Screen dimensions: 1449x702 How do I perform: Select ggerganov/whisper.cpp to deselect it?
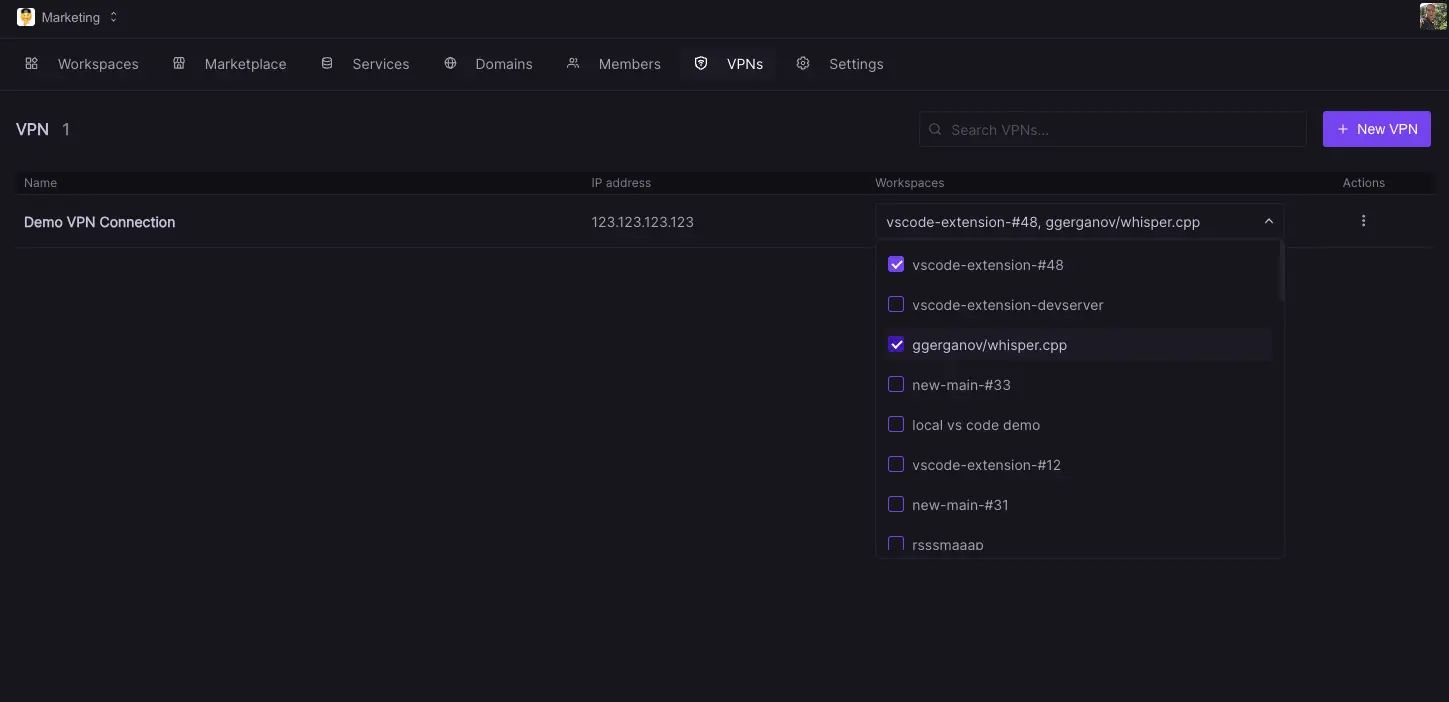[895, 344]
